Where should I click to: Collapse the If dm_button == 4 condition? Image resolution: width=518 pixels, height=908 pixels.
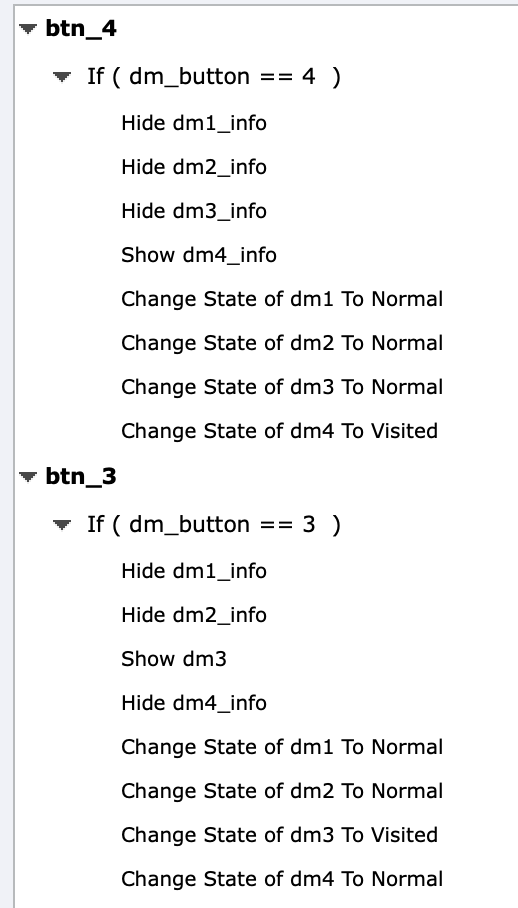(62, 76)
